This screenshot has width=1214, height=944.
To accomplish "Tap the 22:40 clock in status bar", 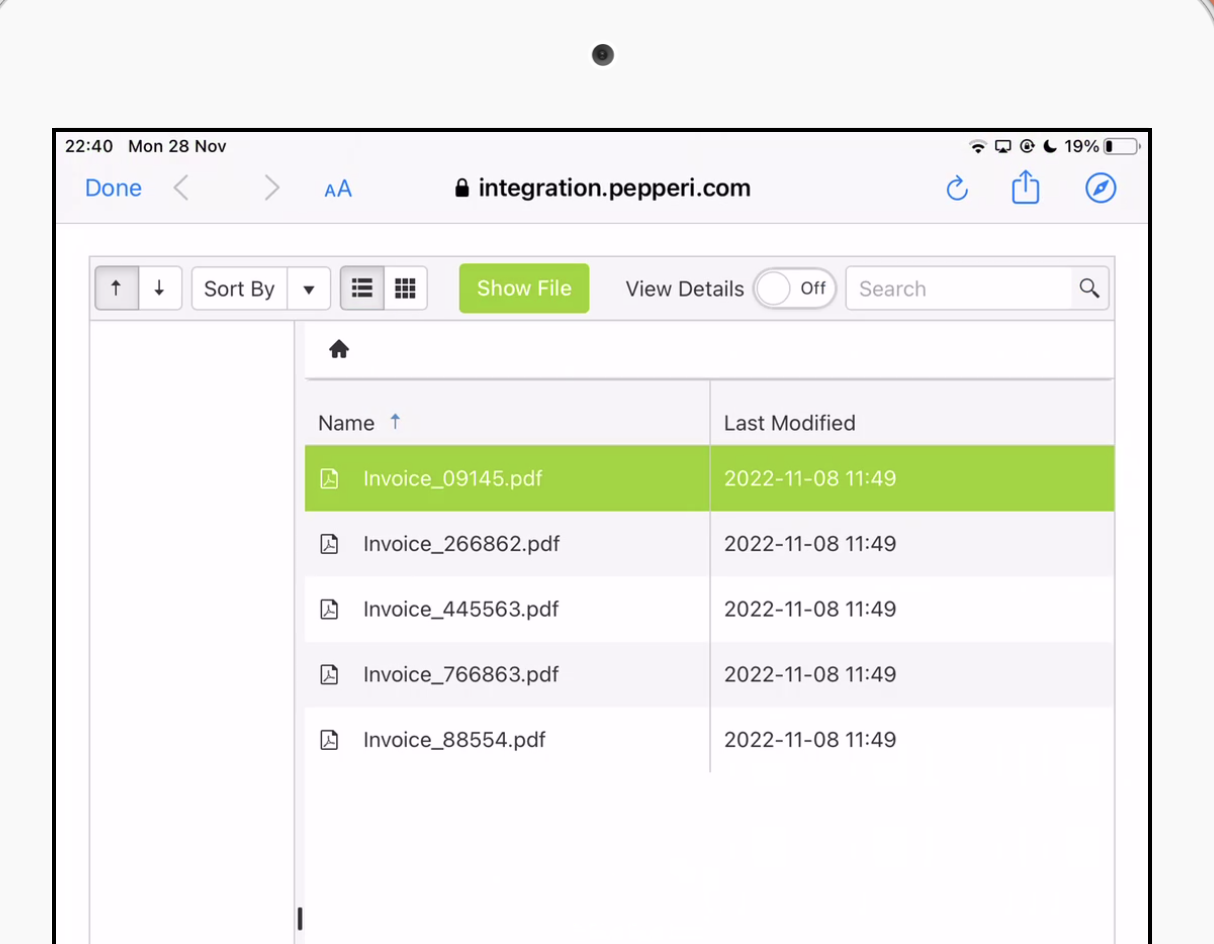I will [x=89, y=146].
